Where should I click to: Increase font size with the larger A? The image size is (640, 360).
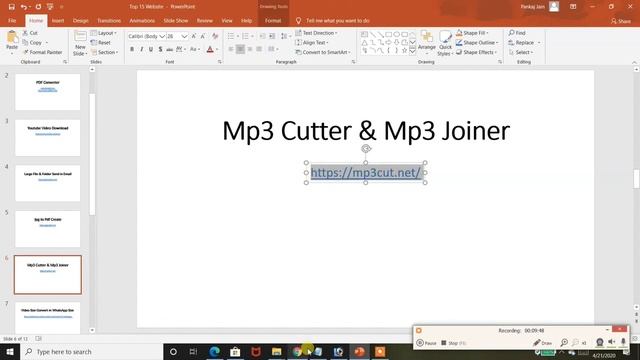coord(194,36)
